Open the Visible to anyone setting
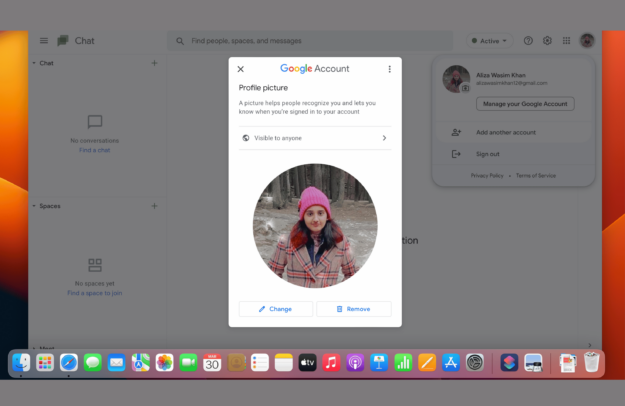This screenshot has width=625, height=406. click(x=315, y=138)
